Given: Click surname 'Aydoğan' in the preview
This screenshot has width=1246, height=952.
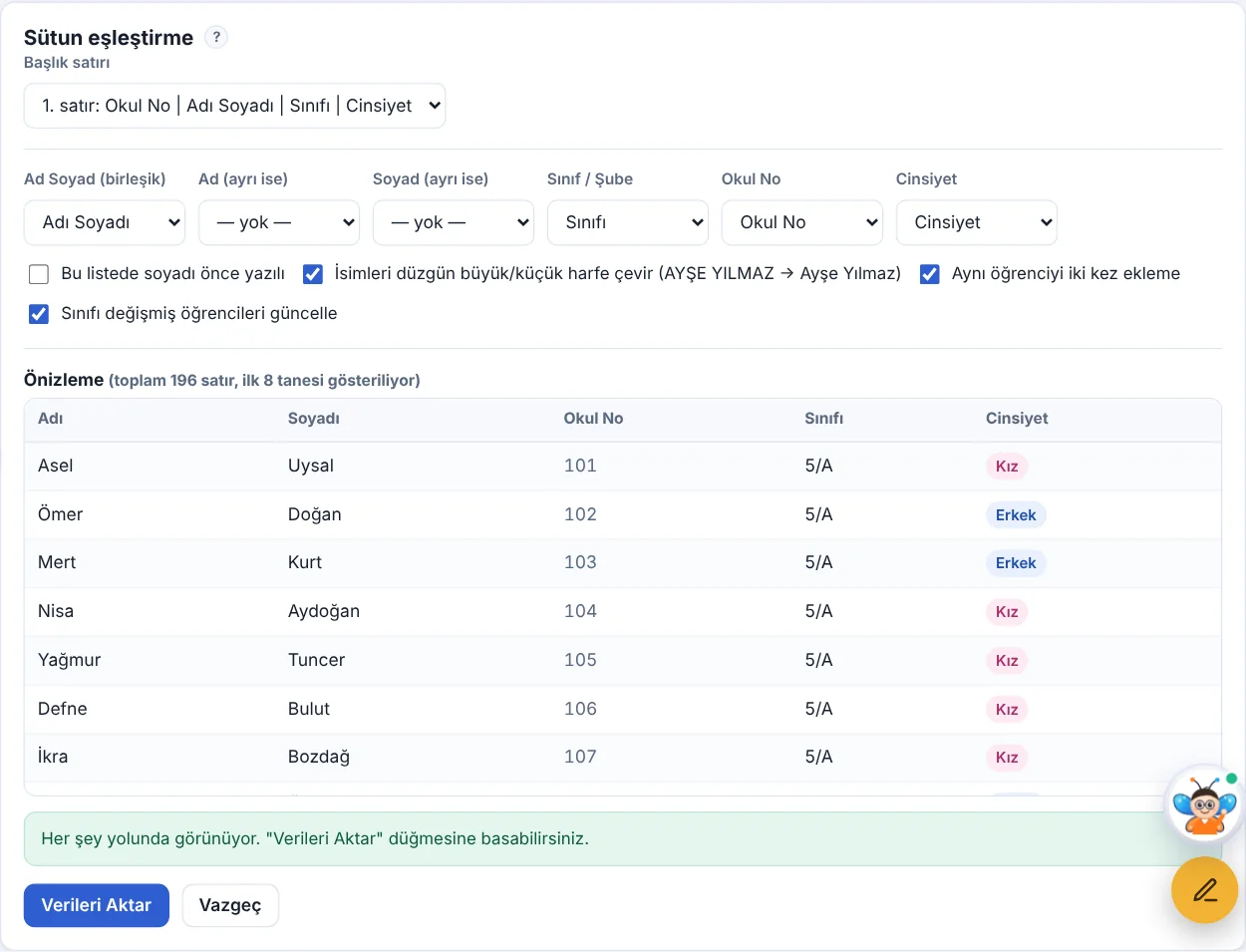Looking at the screenshot, I should click(324, 611).
